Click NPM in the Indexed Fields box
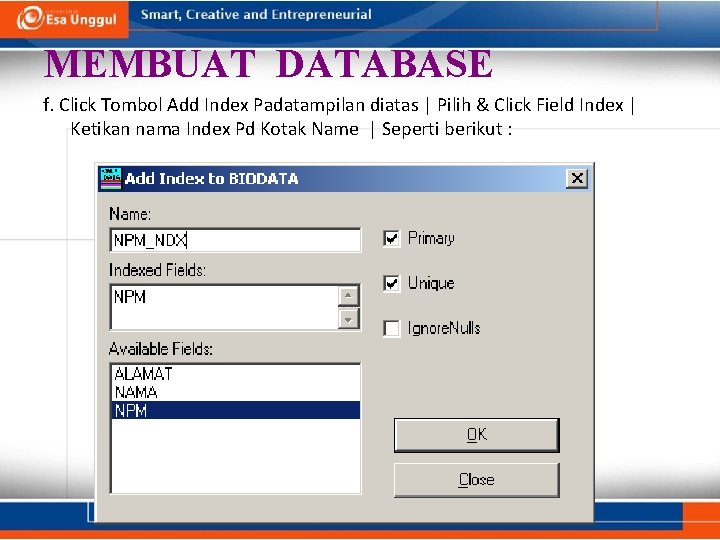Screen dimensions: 720x540 [130, 297]
